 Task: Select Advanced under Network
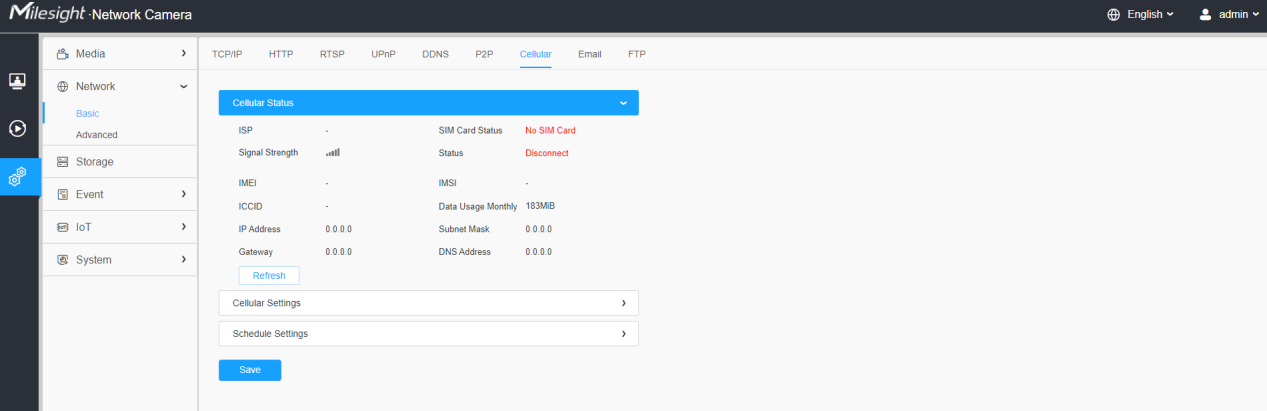pyautogui.click(x=96, y=135)
